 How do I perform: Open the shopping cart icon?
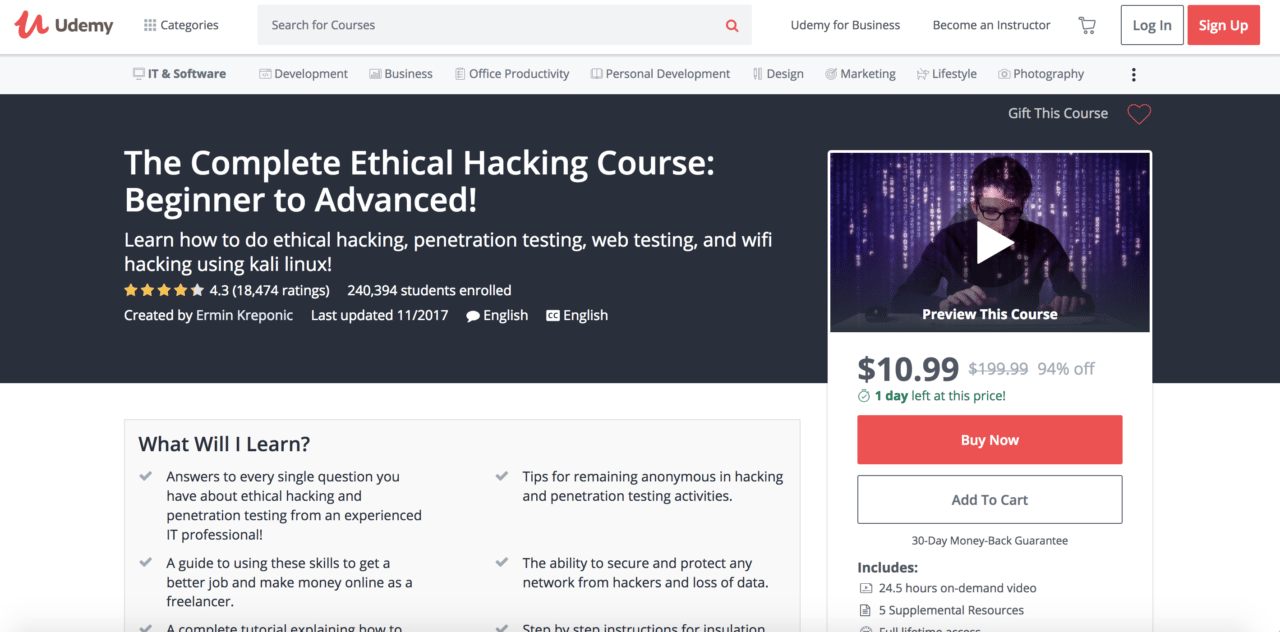coord(1087,25)
